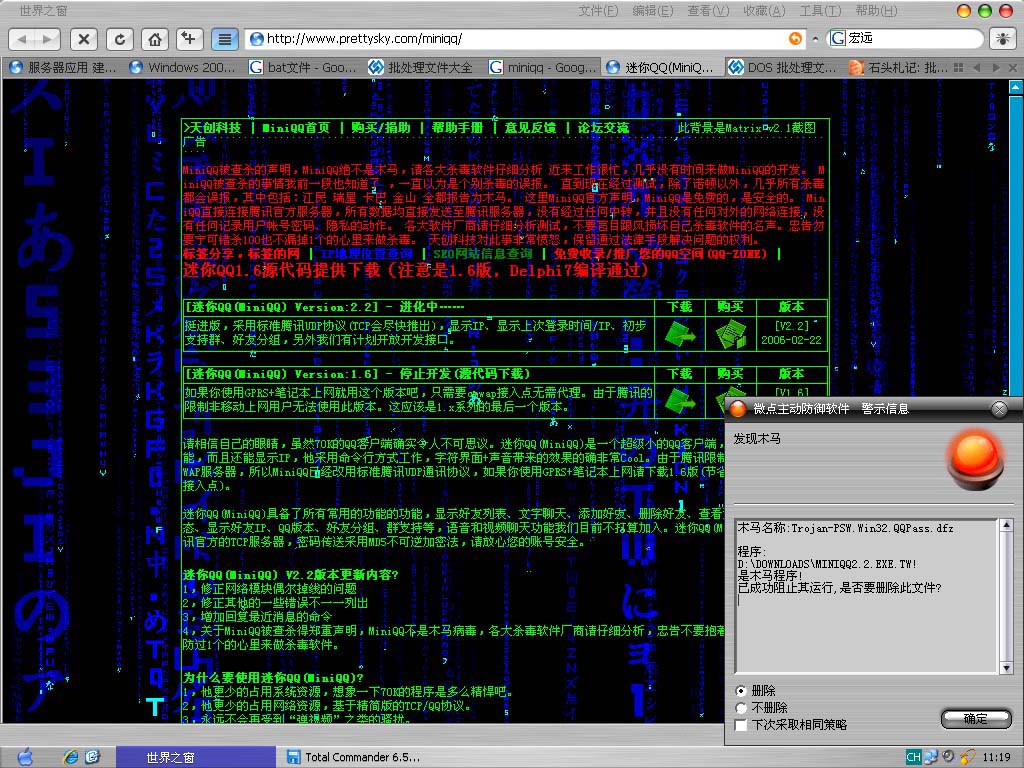Select the 删除 radio option
The height and width of the screenshot is (768, 1024).
click(741, 691)
